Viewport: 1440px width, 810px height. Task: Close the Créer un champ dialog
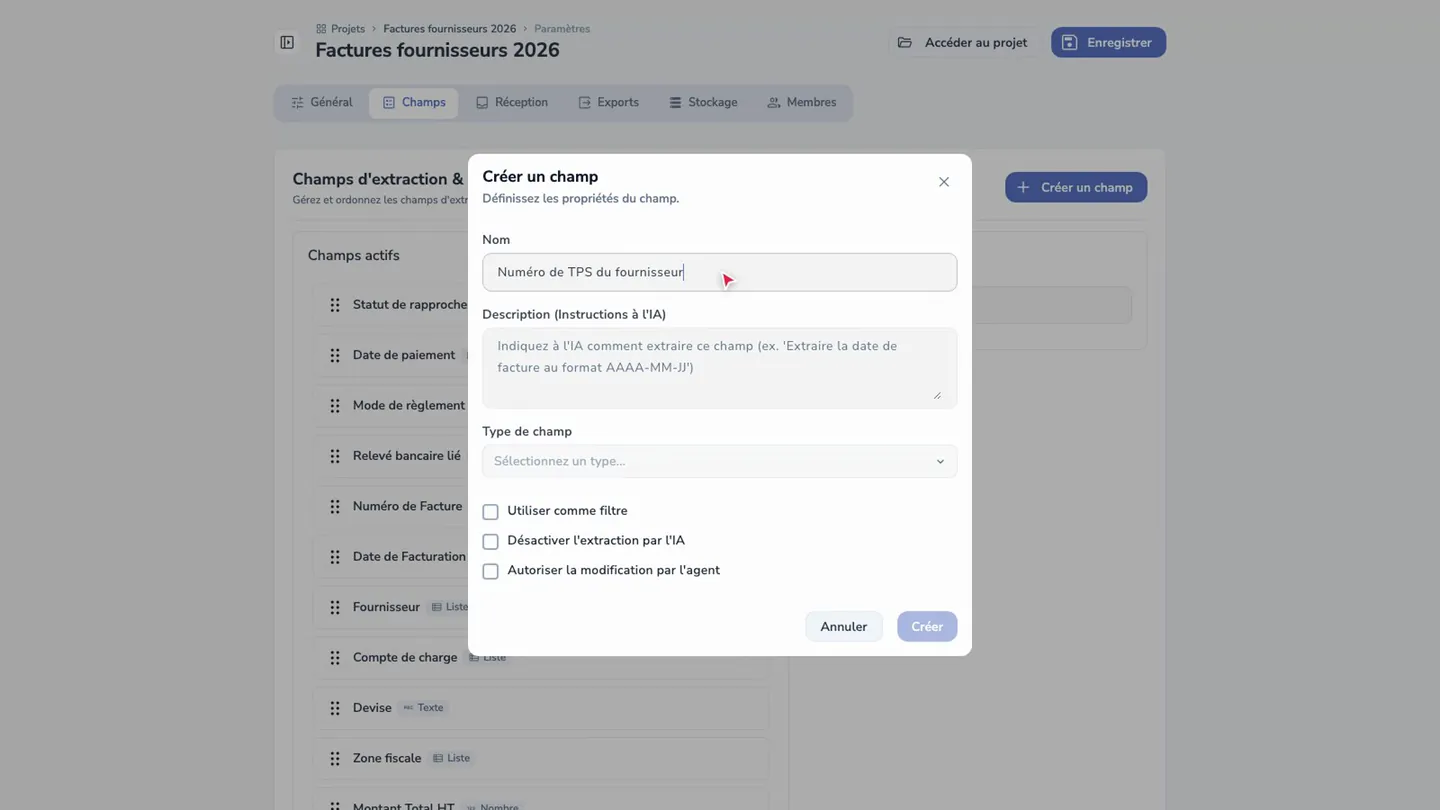(x=944, y=182)
